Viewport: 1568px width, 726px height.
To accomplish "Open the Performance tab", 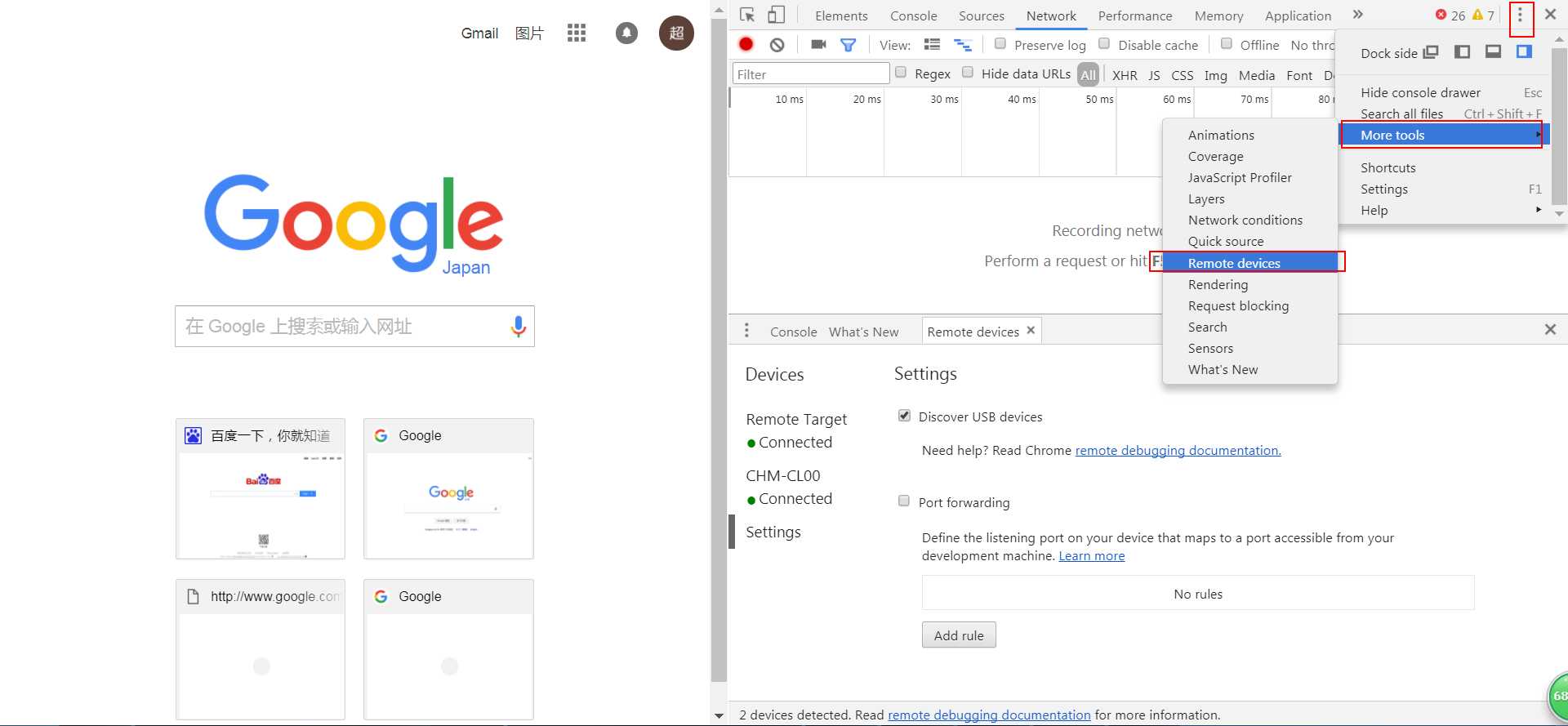I will click(1134, 16).
